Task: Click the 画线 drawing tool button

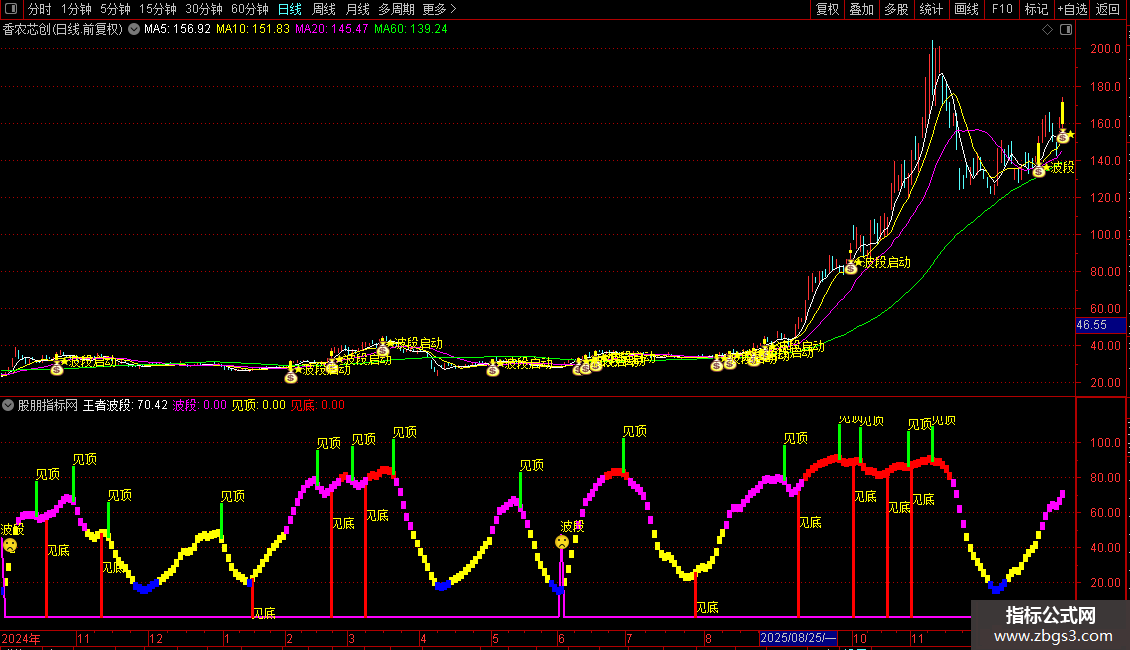Action: click(967, 9)
